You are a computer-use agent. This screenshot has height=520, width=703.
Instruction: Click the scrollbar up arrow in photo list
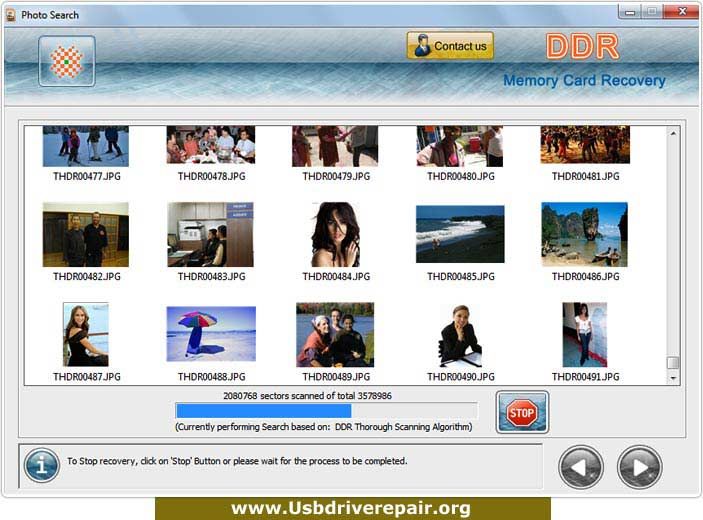[x=673, y=133]
